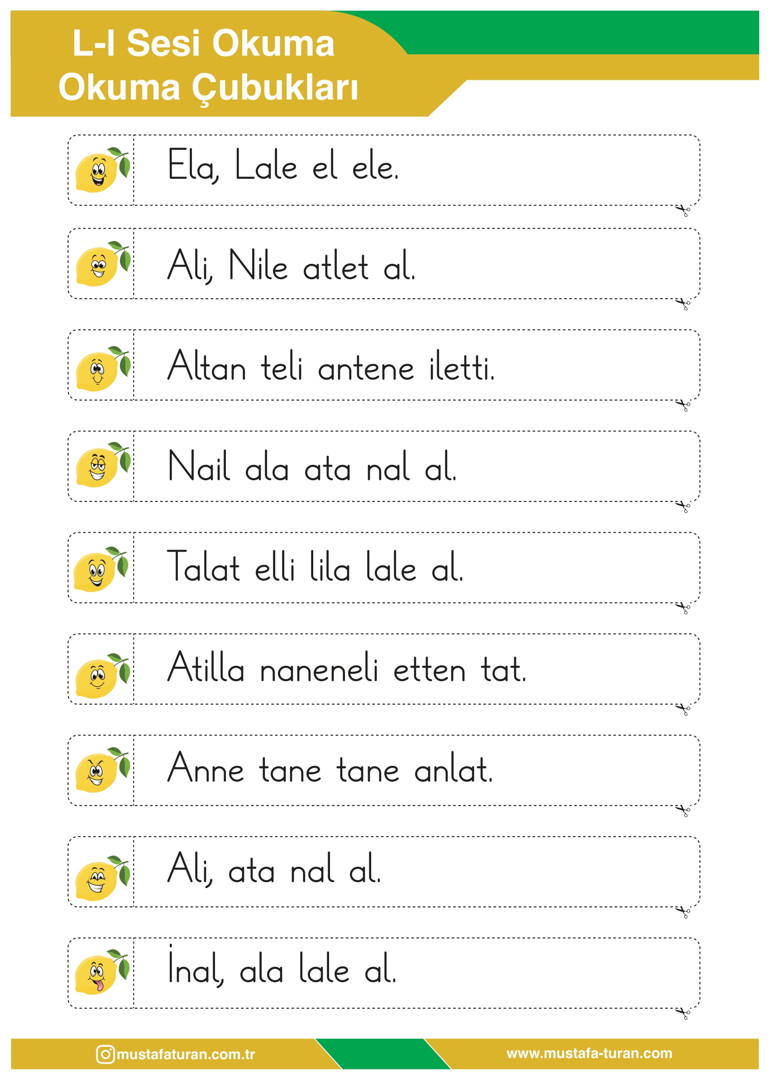This screenshot has width=770, height=1080.
Task: Click the lemon icon beside "Ela, Lale el ele."
Action: [102, 169]
